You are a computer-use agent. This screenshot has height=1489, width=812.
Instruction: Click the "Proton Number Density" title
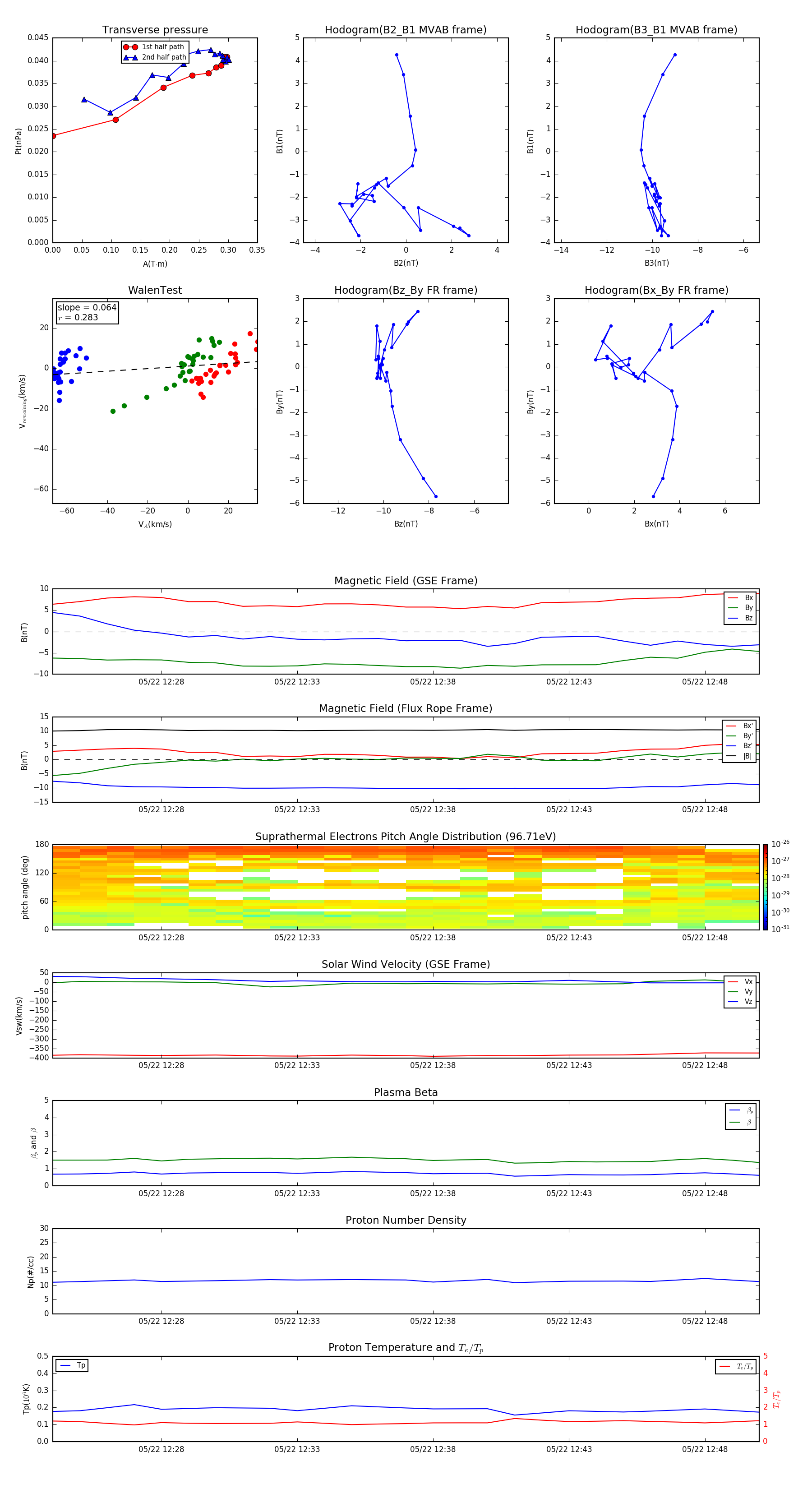(x=406, y=1221)
